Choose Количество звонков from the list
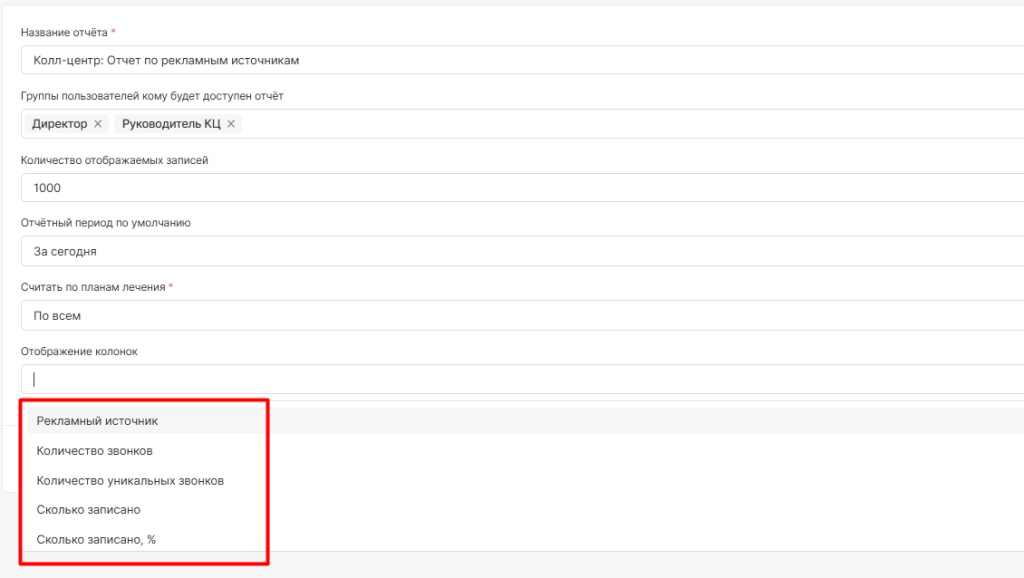This screenshot has width=1024, height=578. [x=94, y=451]
